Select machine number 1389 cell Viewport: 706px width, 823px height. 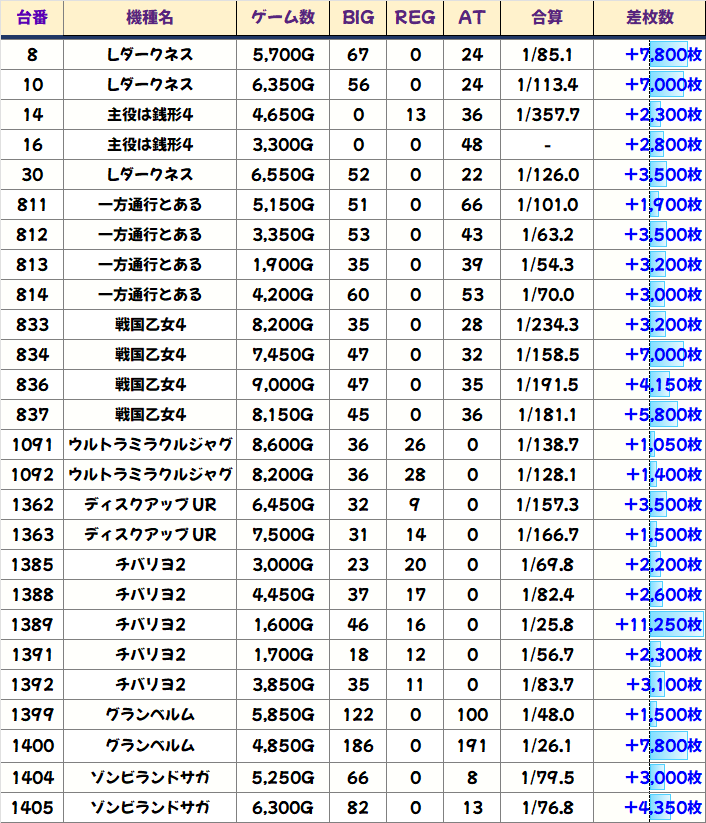pyautogui.click(x=32, y=625)
